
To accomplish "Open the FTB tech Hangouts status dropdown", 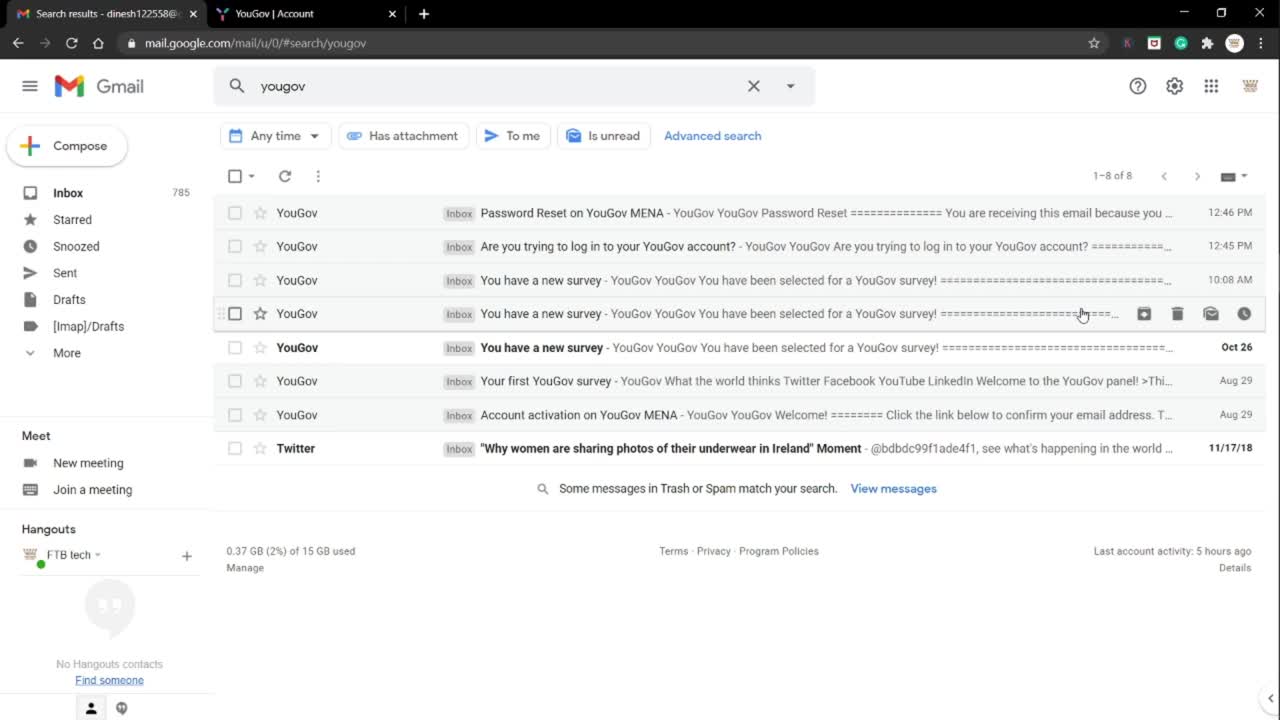I will coord(98,555).
